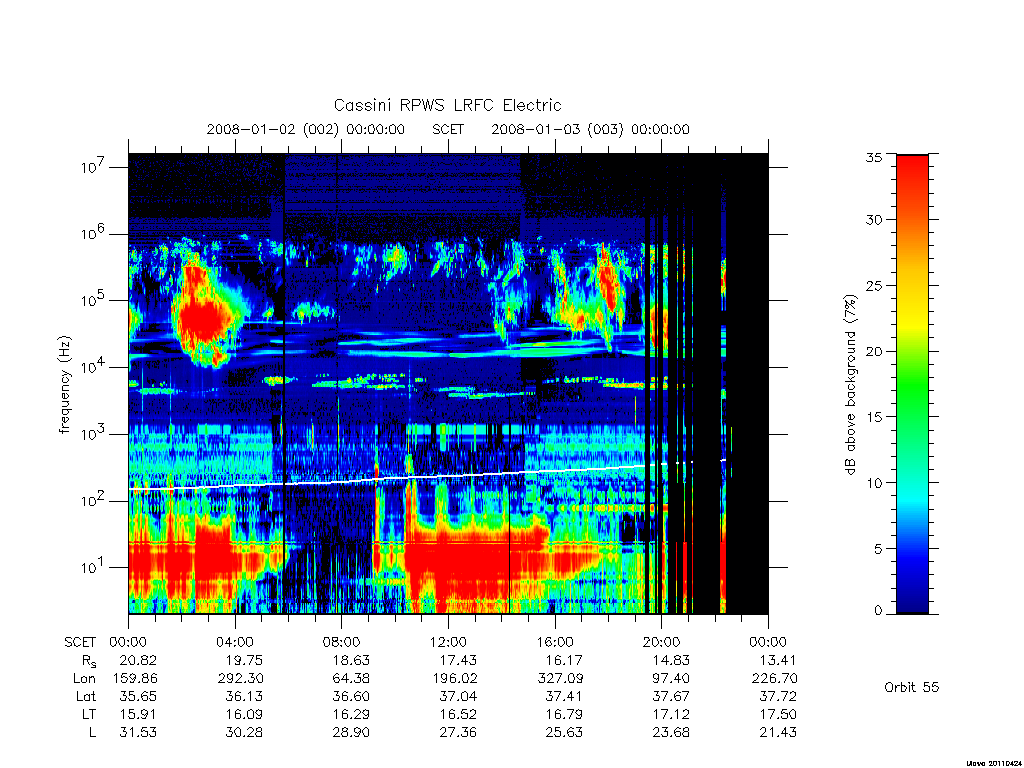Click the Lon value '327.09'
This screenshot has height=768, width=1024.
560,679
